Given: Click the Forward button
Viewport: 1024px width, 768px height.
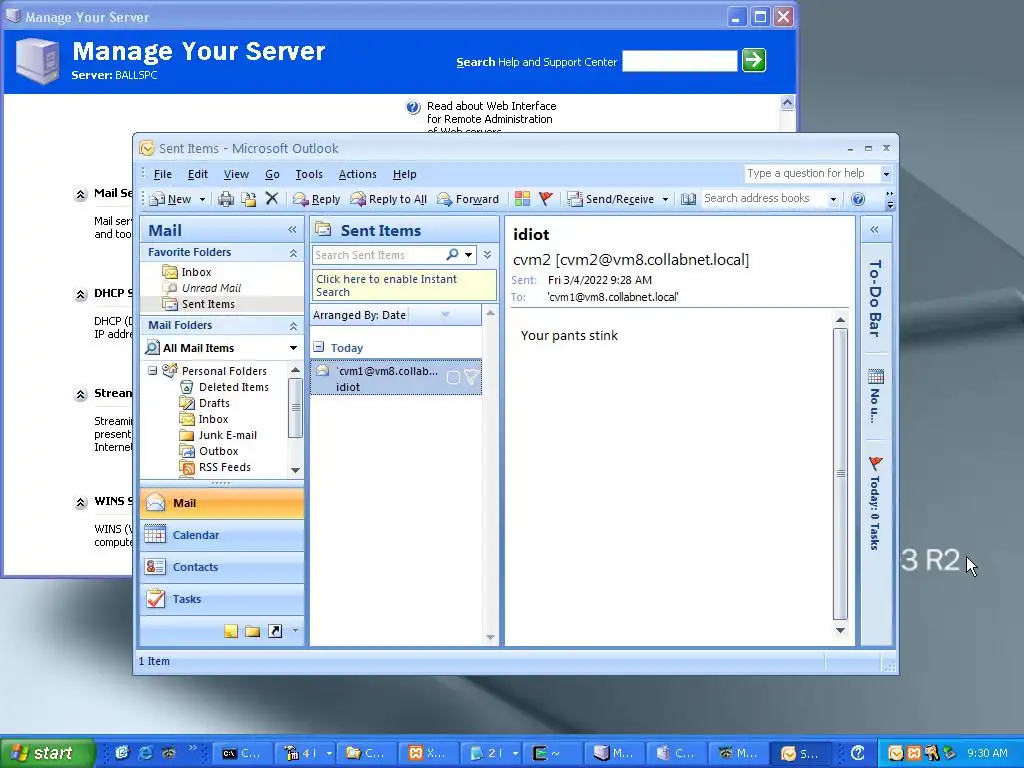Looking at the screenshot, I should (468, 199).
